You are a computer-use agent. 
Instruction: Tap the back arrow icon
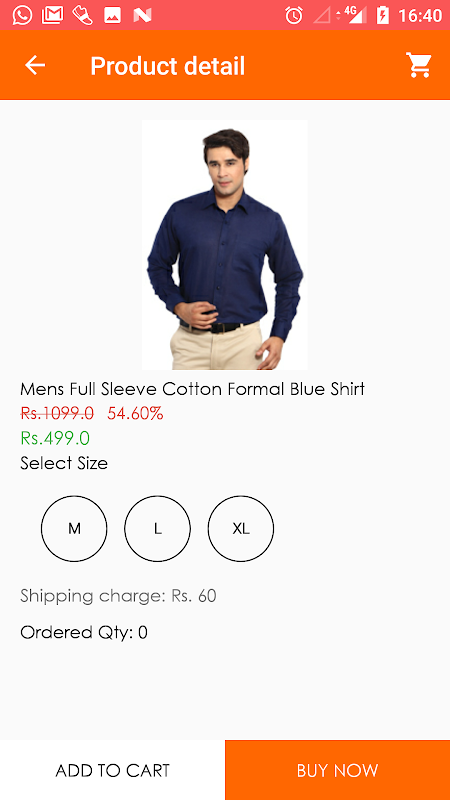pyautogui.click(x=35, y=65)
